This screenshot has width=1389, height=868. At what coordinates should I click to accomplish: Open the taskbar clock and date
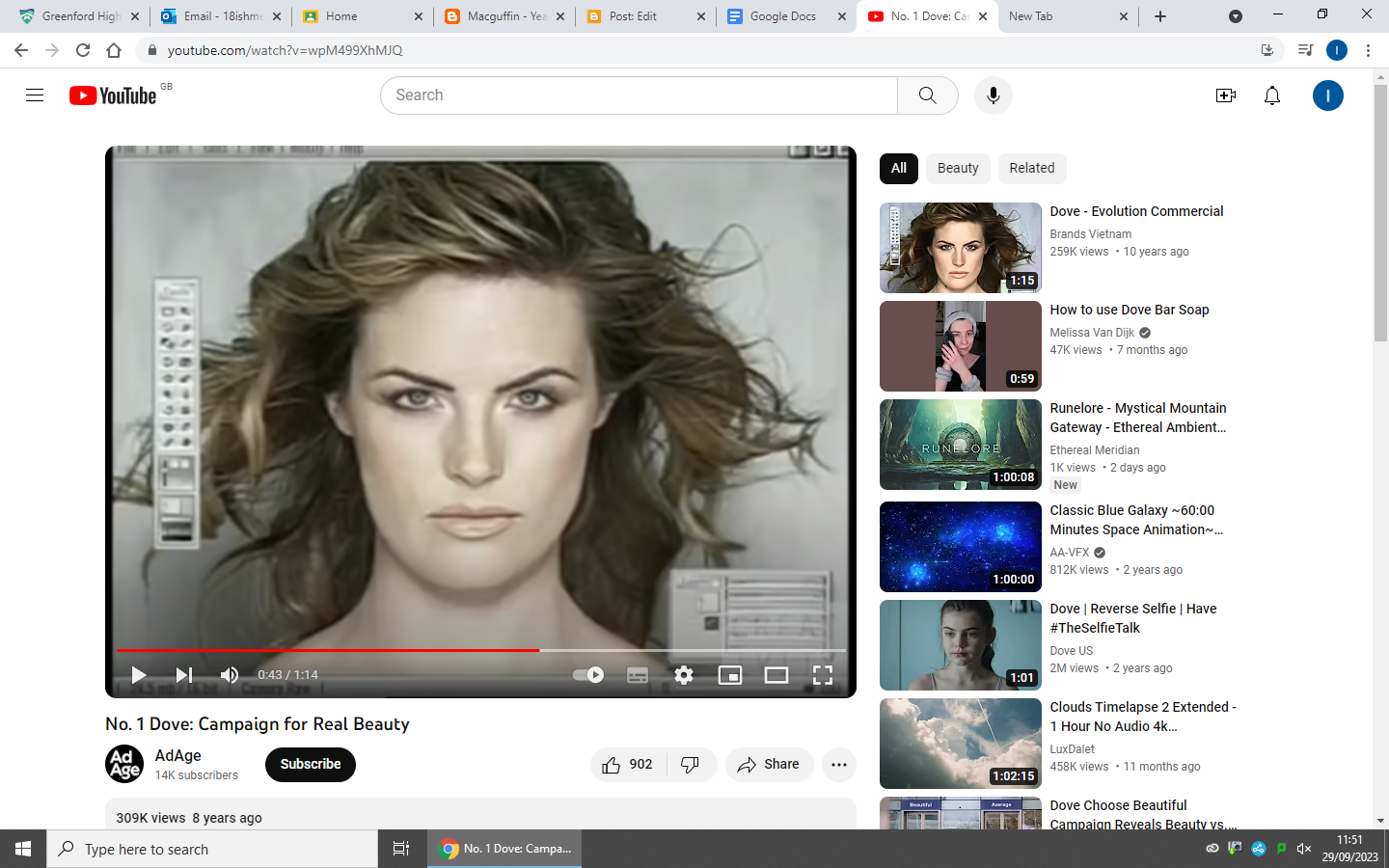[1350, 848]
